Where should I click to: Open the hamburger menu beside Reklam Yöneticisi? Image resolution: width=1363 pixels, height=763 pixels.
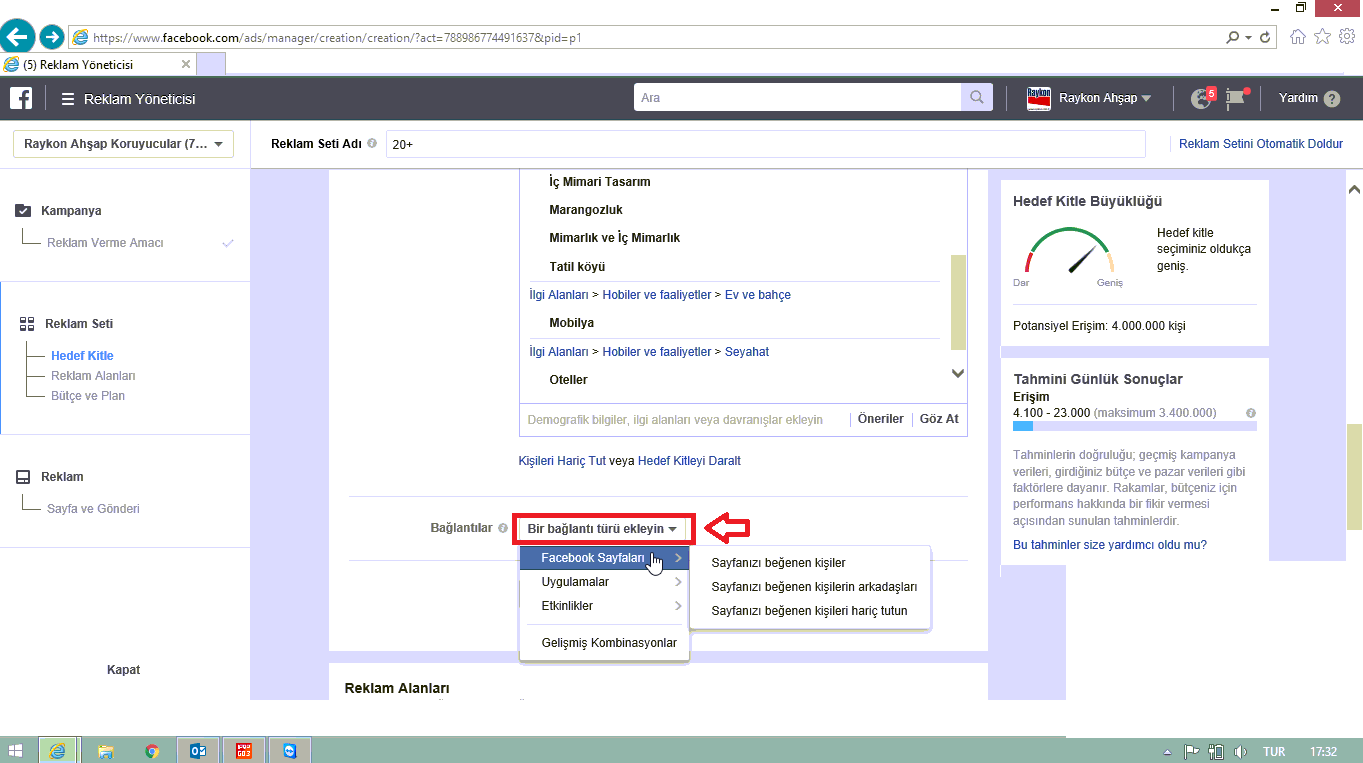68,99
